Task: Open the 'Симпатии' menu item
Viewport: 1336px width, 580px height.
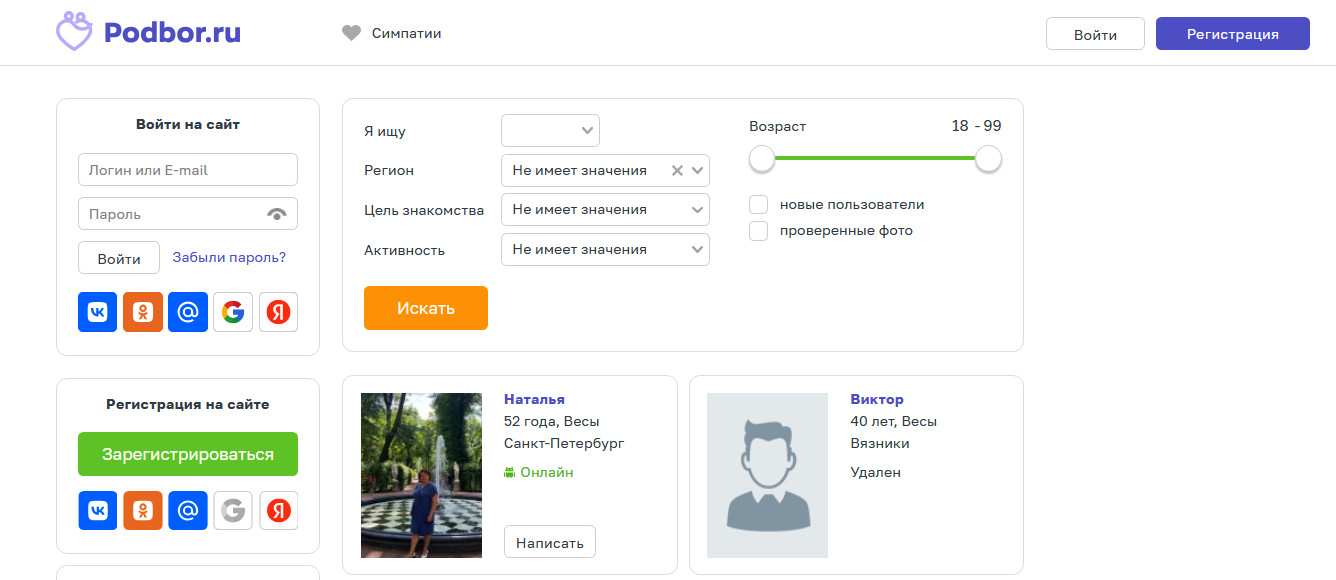Action: 392,33
